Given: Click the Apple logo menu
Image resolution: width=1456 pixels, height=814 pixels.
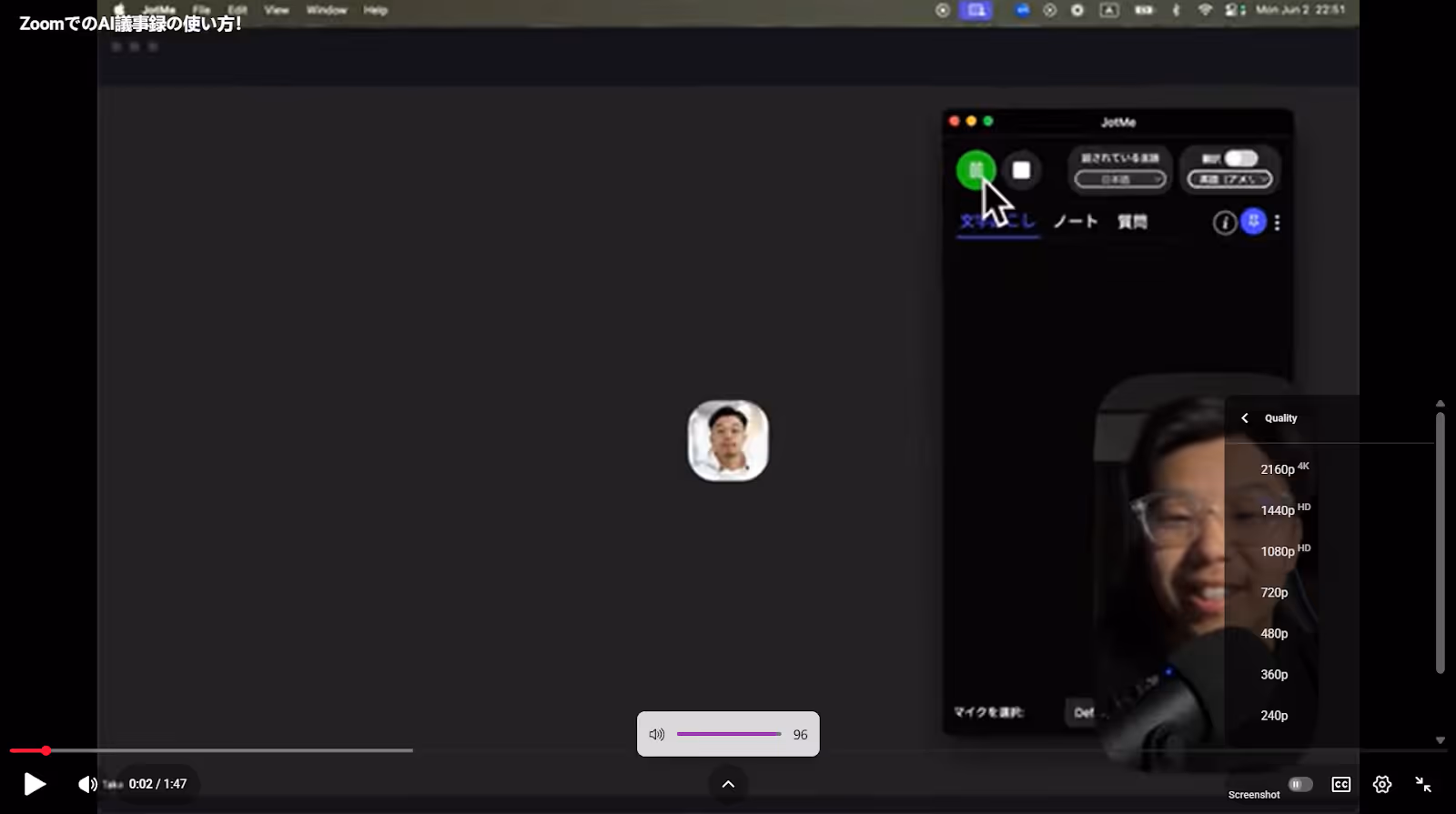Looking at the screenshot, I should [x=118, y=10].
